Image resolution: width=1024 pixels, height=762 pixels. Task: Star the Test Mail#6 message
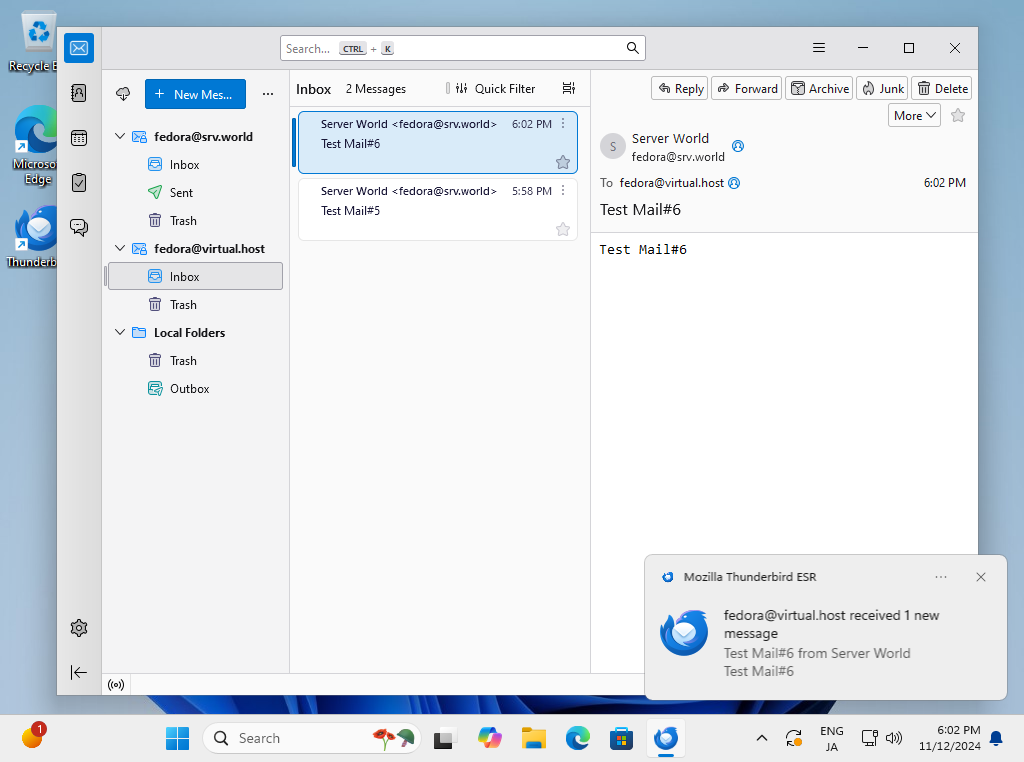click(563, 163)
